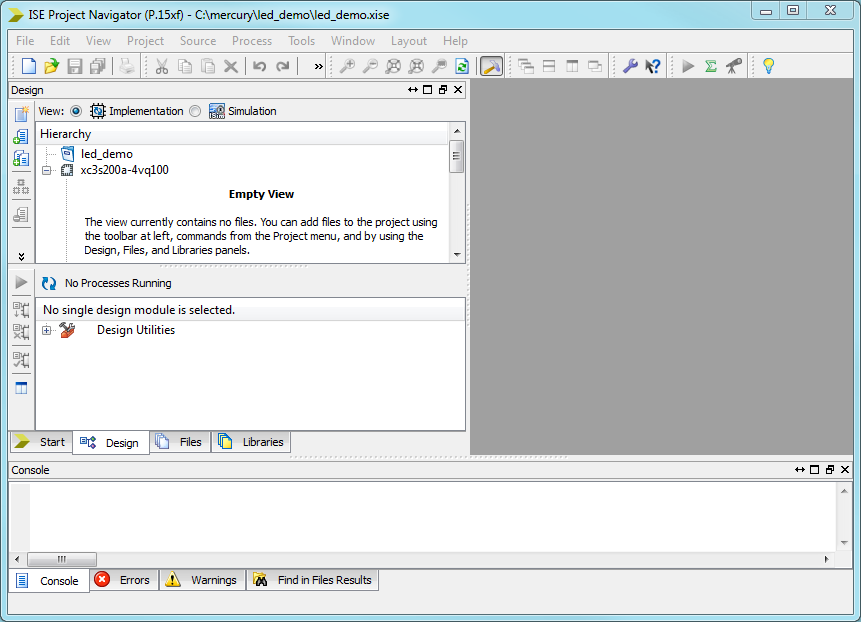Select the Design Utilities process item
The image size is (861, 622).
[136, 330]
